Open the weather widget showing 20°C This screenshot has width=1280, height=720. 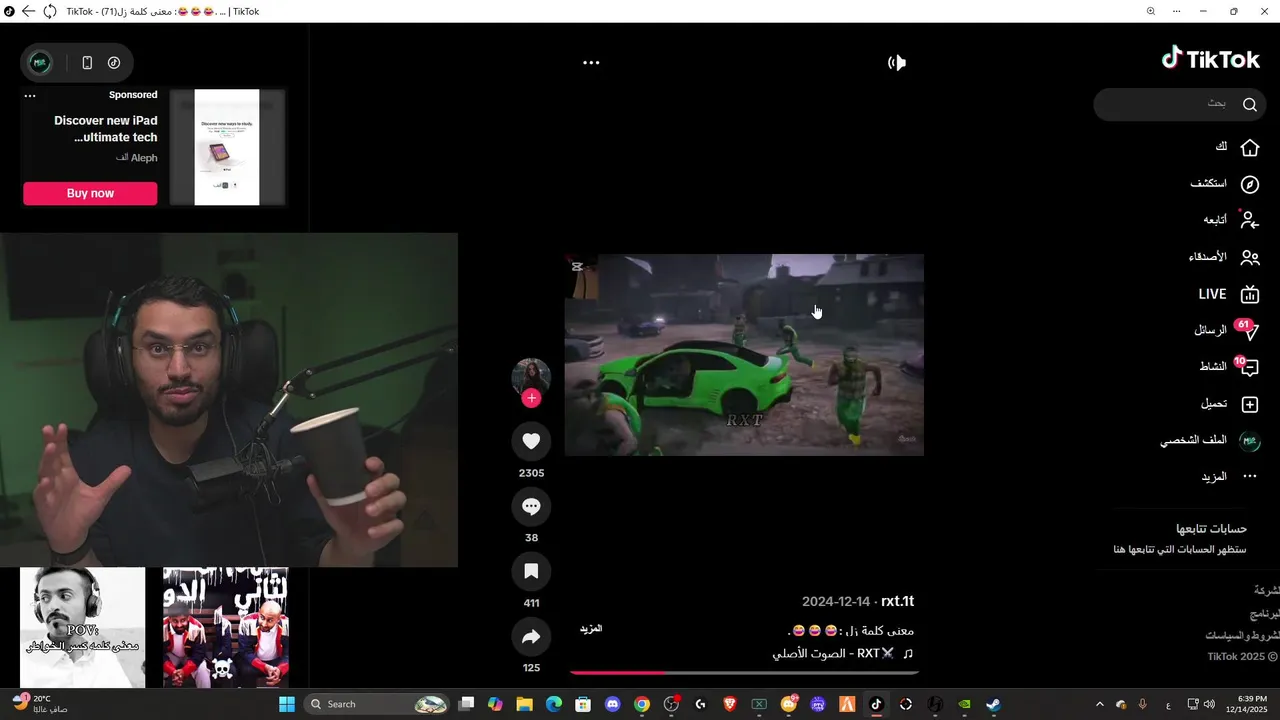[x=40, y=704]
